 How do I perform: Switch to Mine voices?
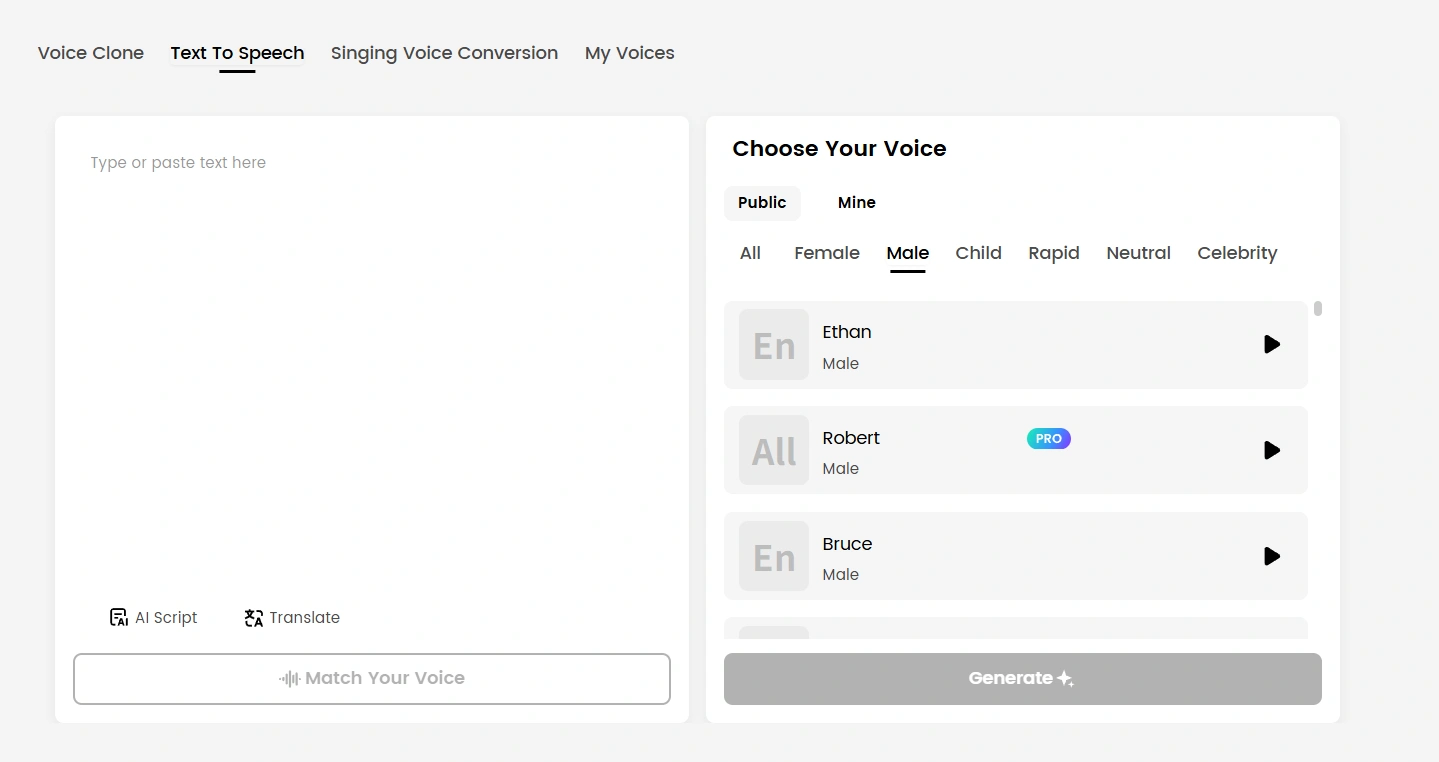tap(856, 202)
